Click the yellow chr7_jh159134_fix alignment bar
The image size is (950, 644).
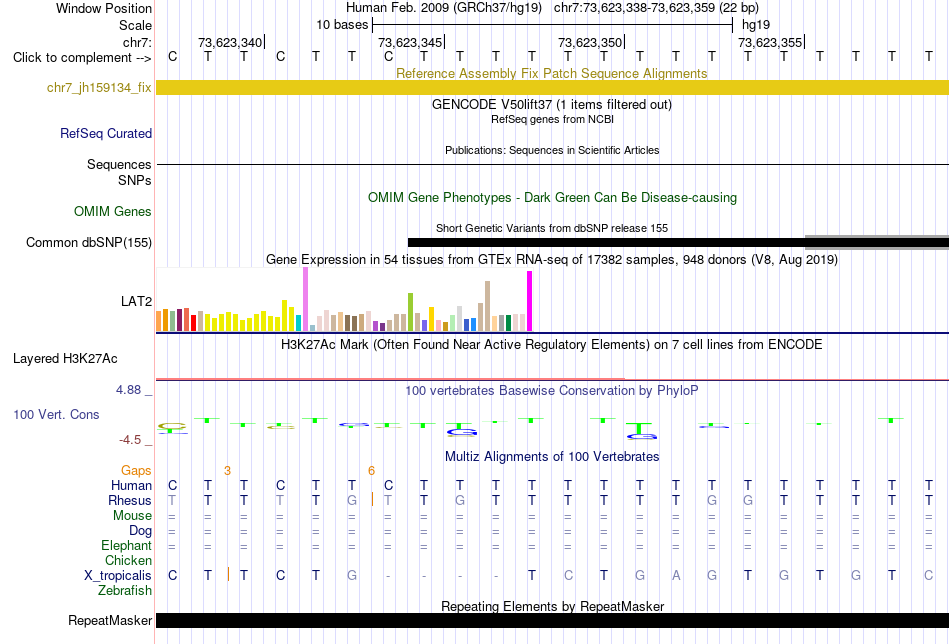(x=552, y=87)
